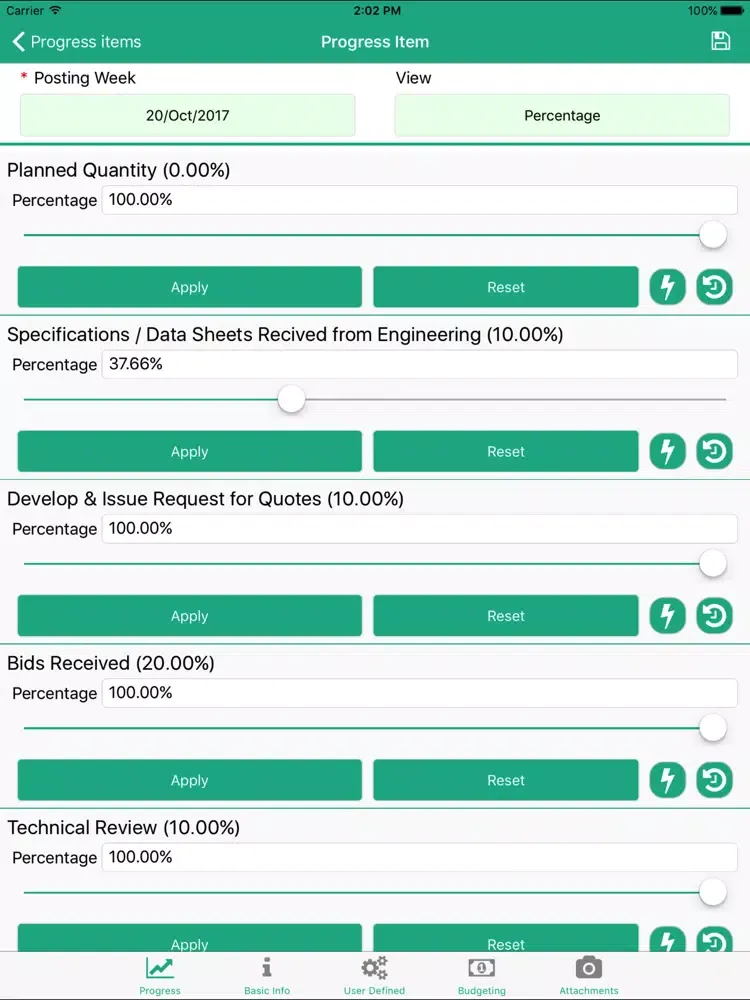Navigate back to Progress items
Image resolution: width=750 pixels, height=1000 pixels.
(x=76, y=42)
